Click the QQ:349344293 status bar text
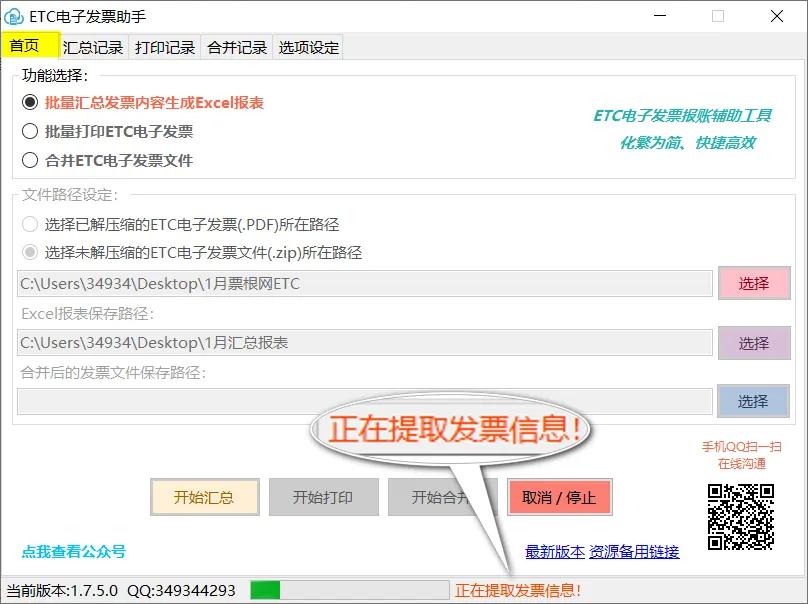808x604 pixels. click(181, 591)
